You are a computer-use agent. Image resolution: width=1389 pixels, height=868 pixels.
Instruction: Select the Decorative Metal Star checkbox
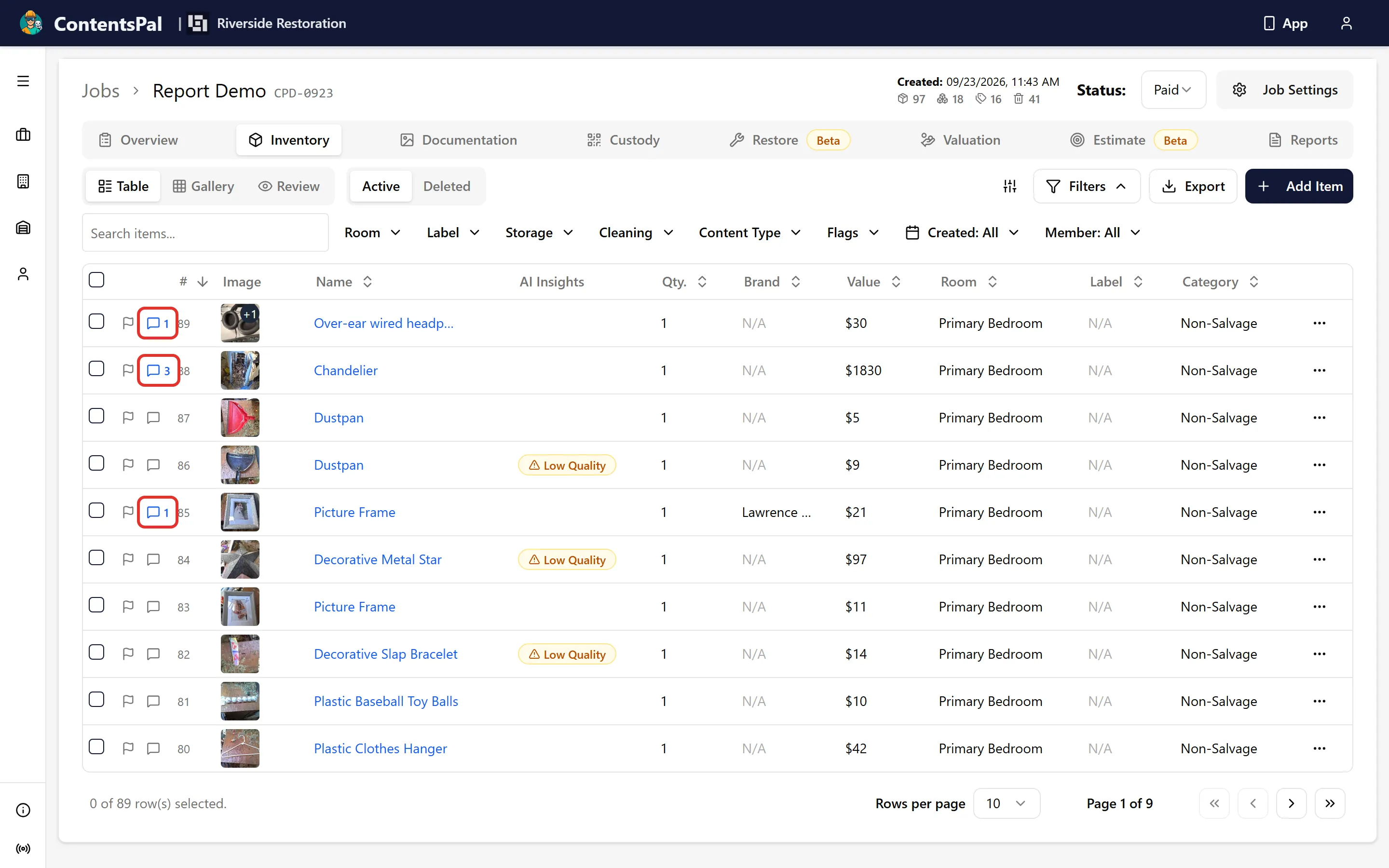coord(96,557)
